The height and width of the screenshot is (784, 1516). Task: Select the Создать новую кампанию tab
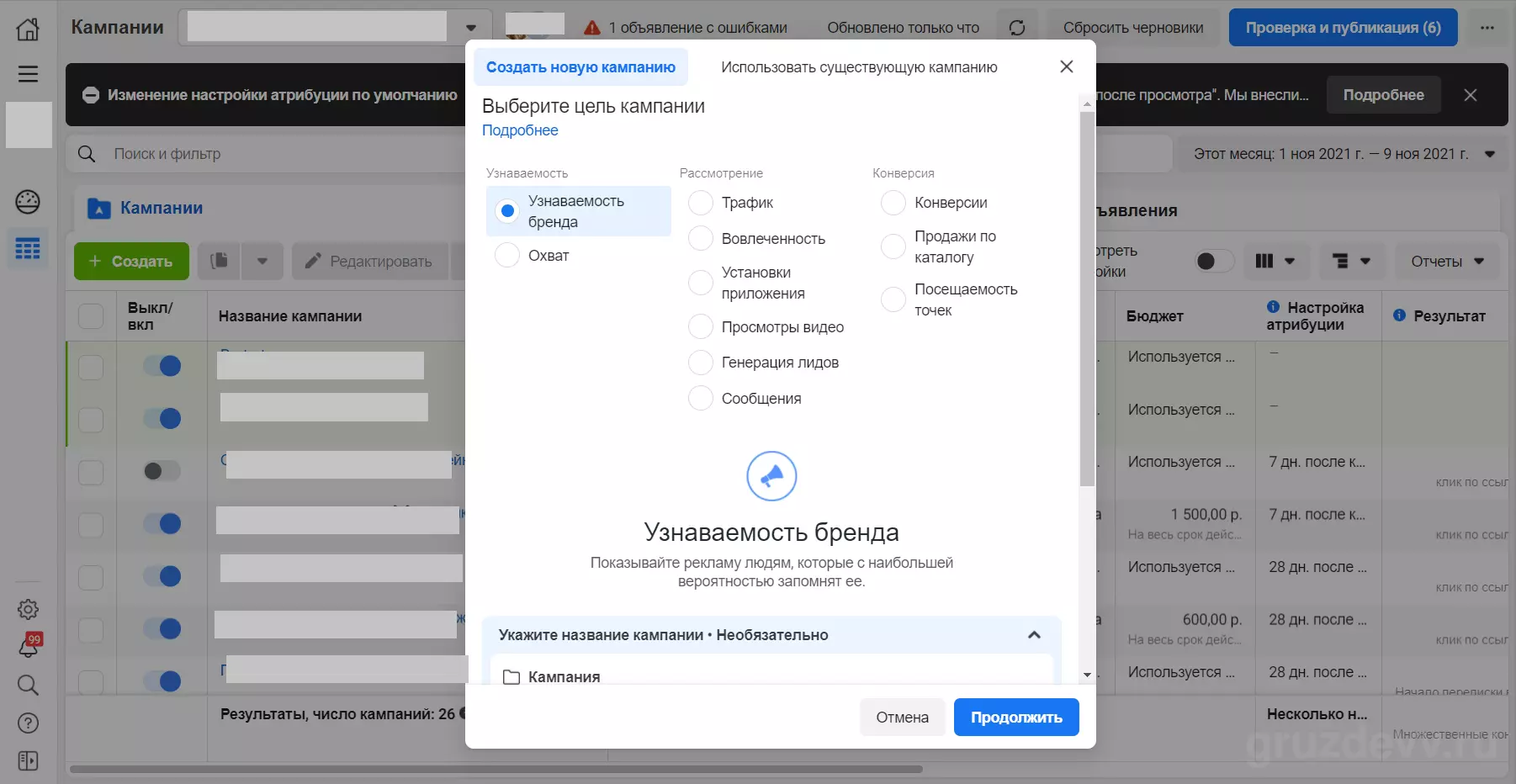[x=580, y=67]
